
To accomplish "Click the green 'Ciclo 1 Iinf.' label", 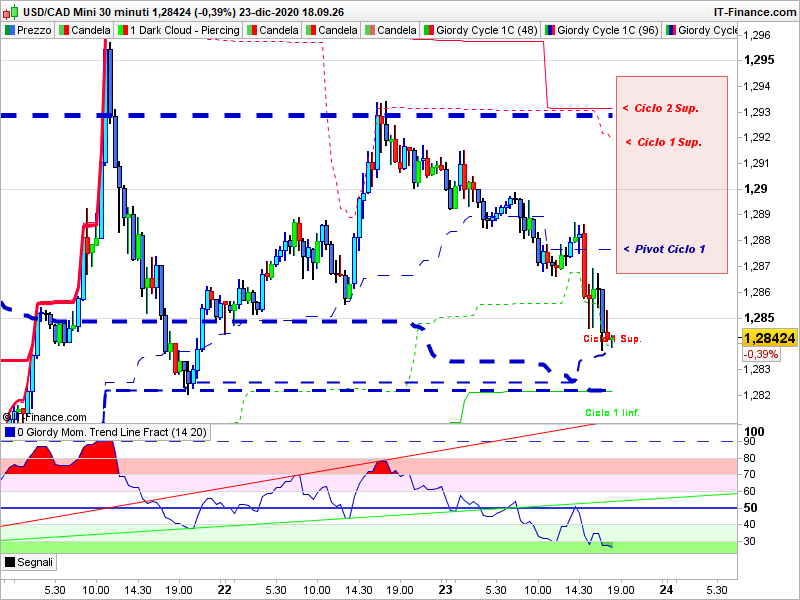I will pyautogui.click(x=612, y=412).
